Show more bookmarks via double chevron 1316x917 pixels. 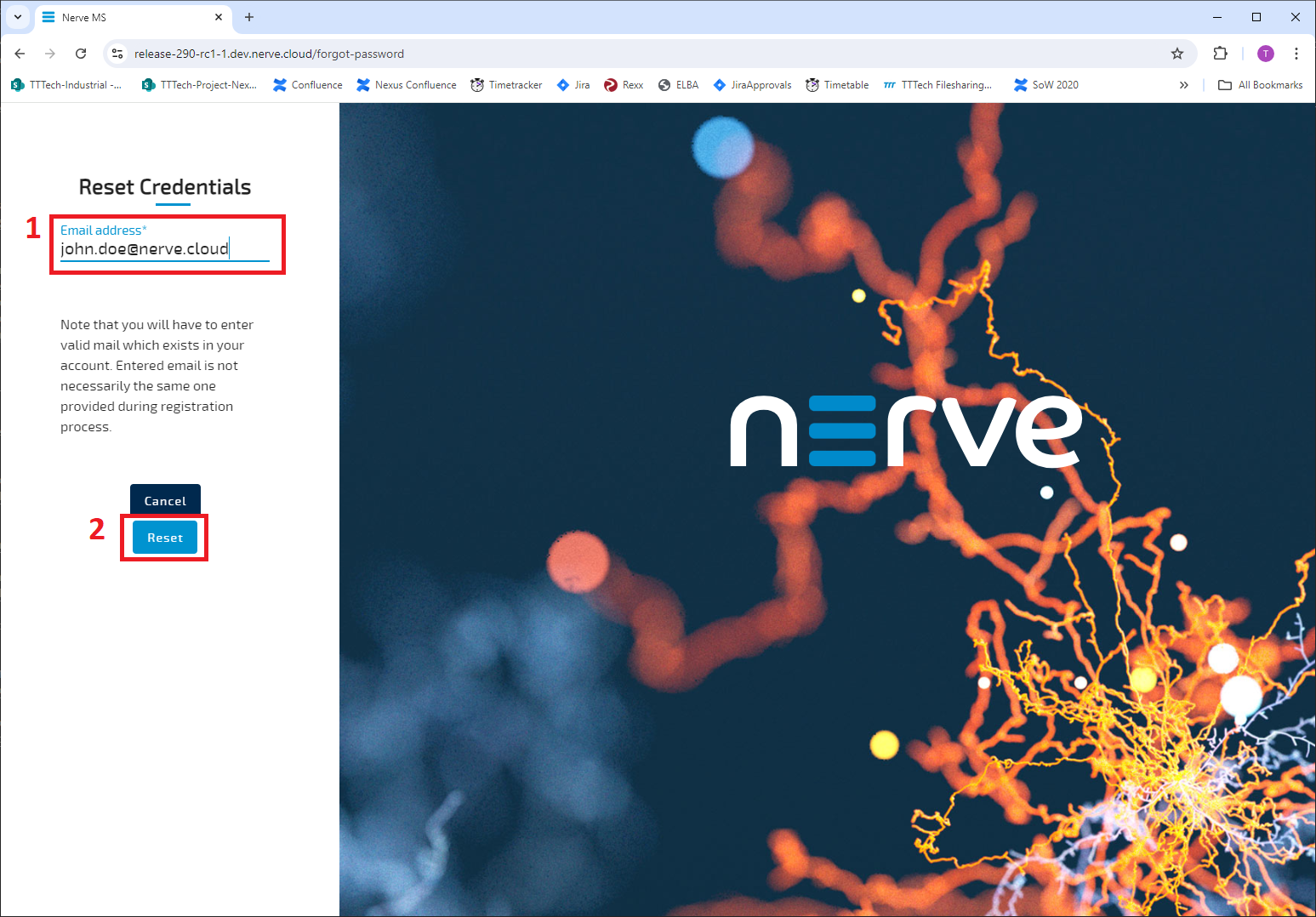tap(1183, 85)
